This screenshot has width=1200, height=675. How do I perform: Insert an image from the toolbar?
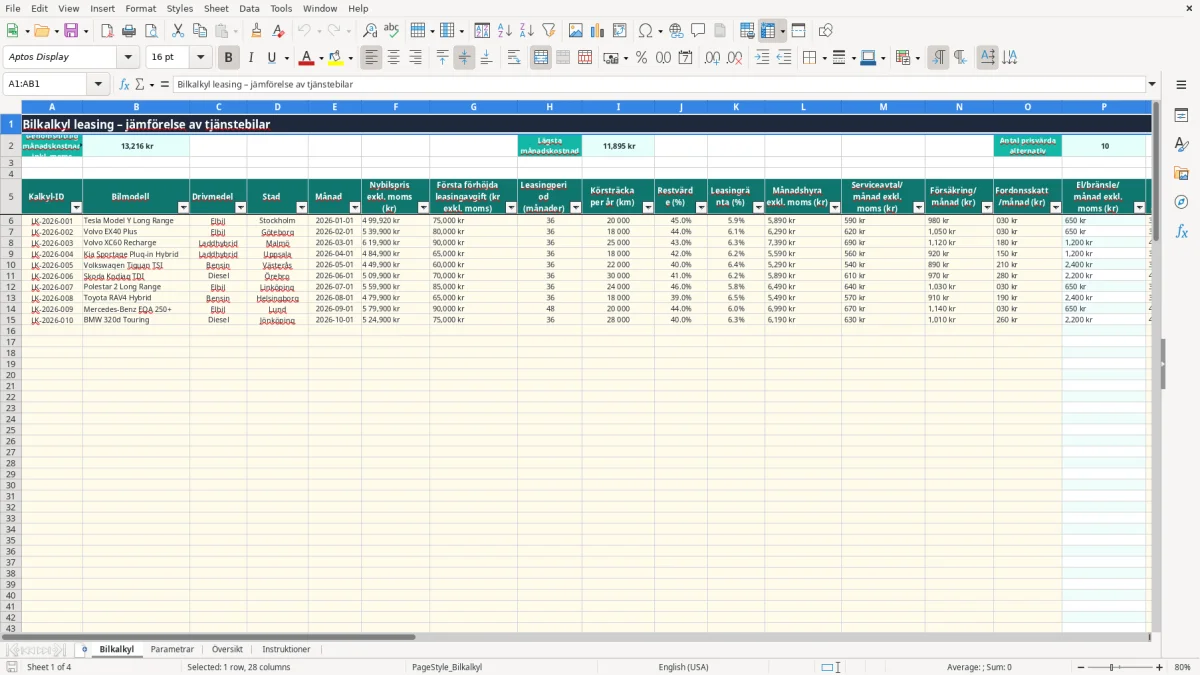(575, 31)
